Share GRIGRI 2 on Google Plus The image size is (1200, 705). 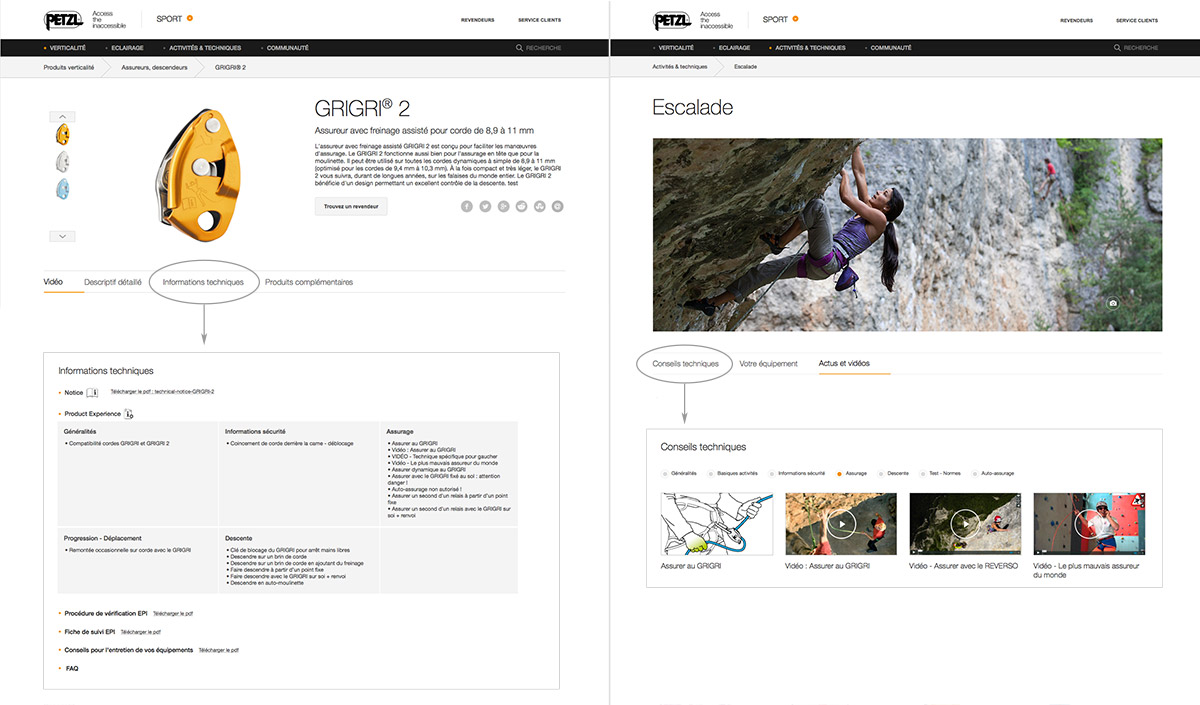coord(503,206)
